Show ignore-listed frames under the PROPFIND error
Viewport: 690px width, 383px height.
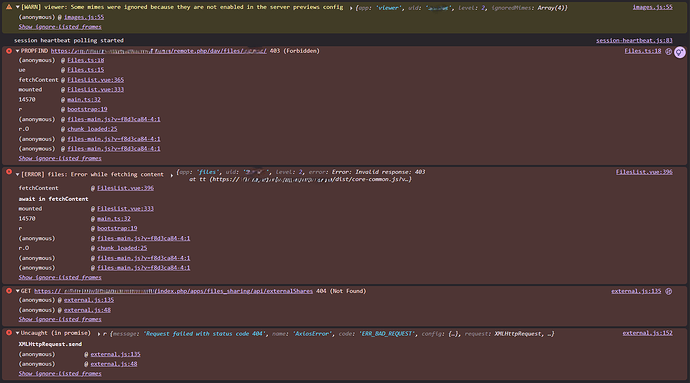(x=60, y=158)
